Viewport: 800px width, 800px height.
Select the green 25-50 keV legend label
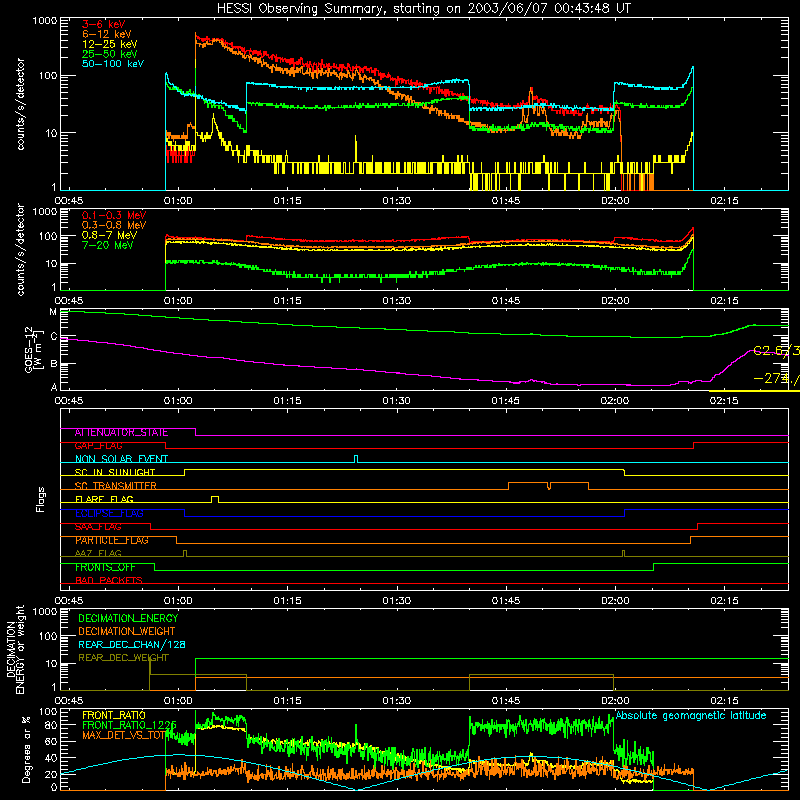point(109,54)
